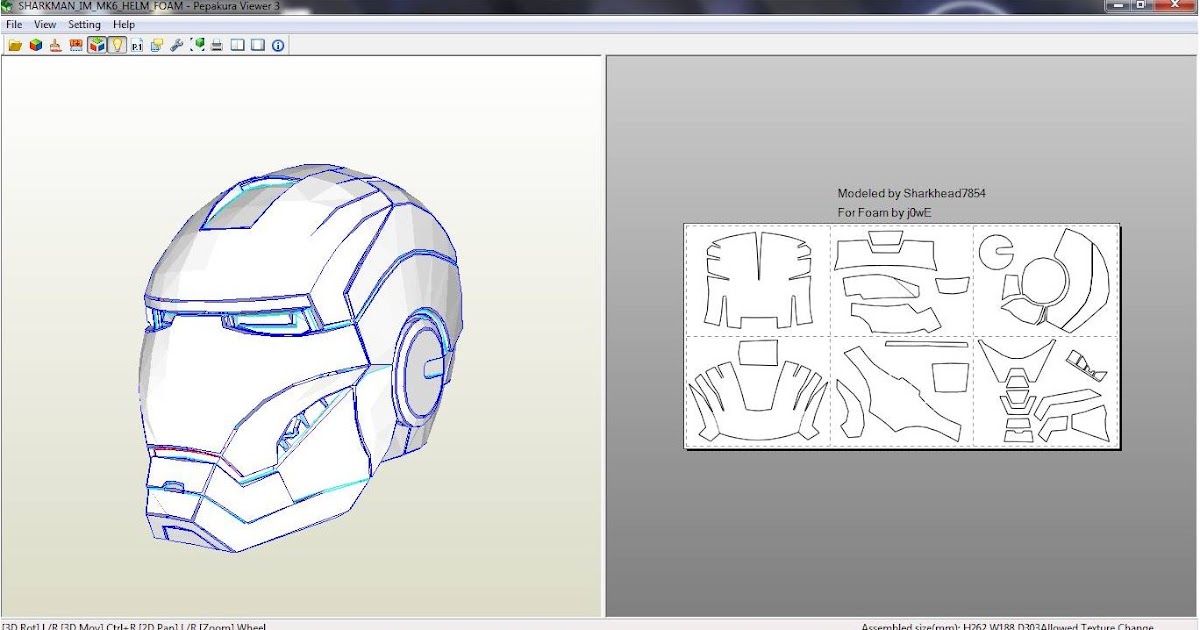Select the brush toolbar icon

(56, 45)
